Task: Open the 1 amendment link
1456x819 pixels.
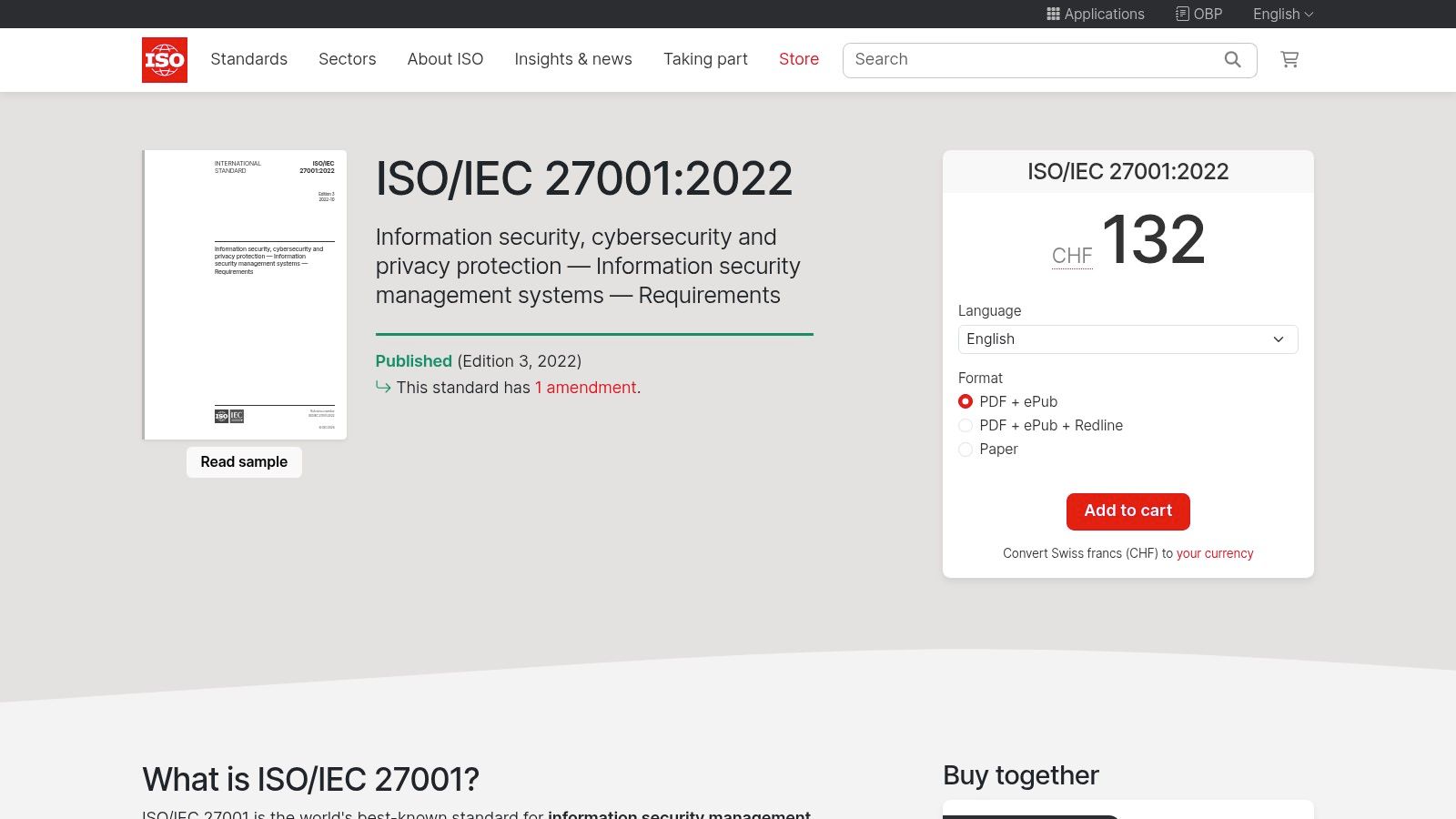Action: [585, 388]
